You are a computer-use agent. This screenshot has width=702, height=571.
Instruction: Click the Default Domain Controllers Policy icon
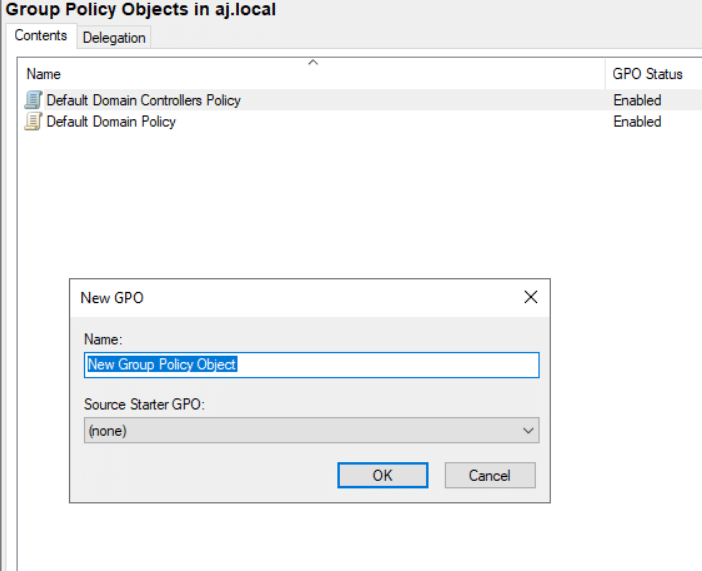(x=34, y=100)
